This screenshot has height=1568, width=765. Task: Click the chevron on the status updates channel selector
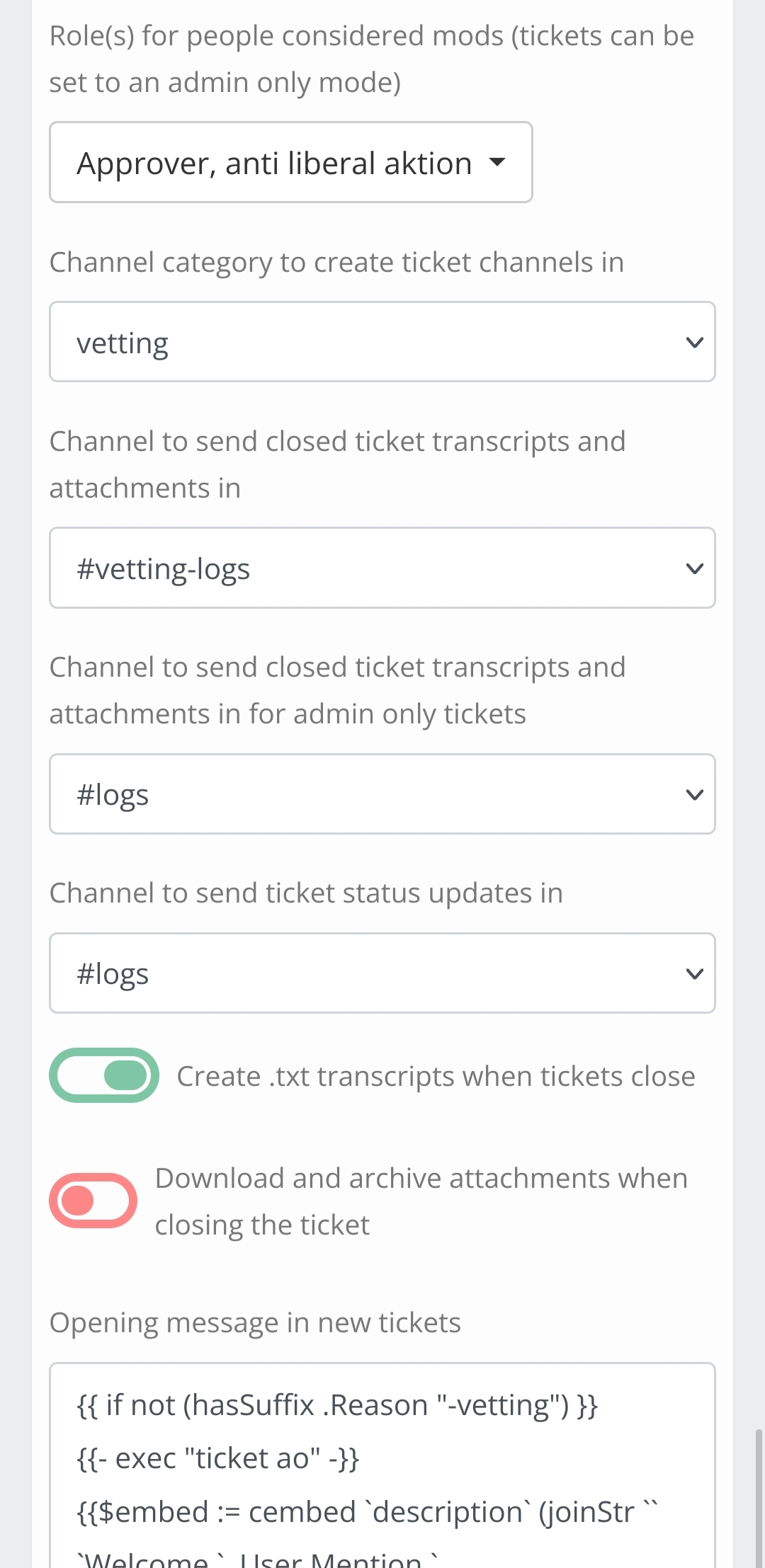click(695, 973)
